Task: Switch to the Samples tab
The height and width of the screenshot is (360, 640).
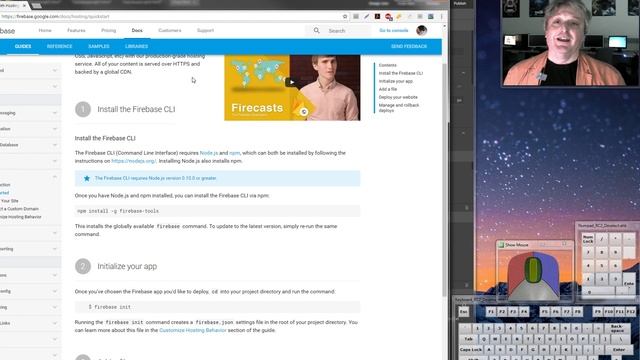Action: [x=99, y=47]
